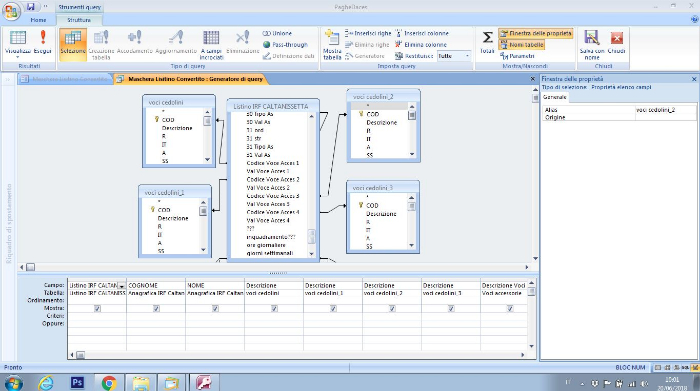The height and width of the screenshot is (391, 700).
Task: Switch to the Struttura ribbon tab
Action: pos(79,20)
